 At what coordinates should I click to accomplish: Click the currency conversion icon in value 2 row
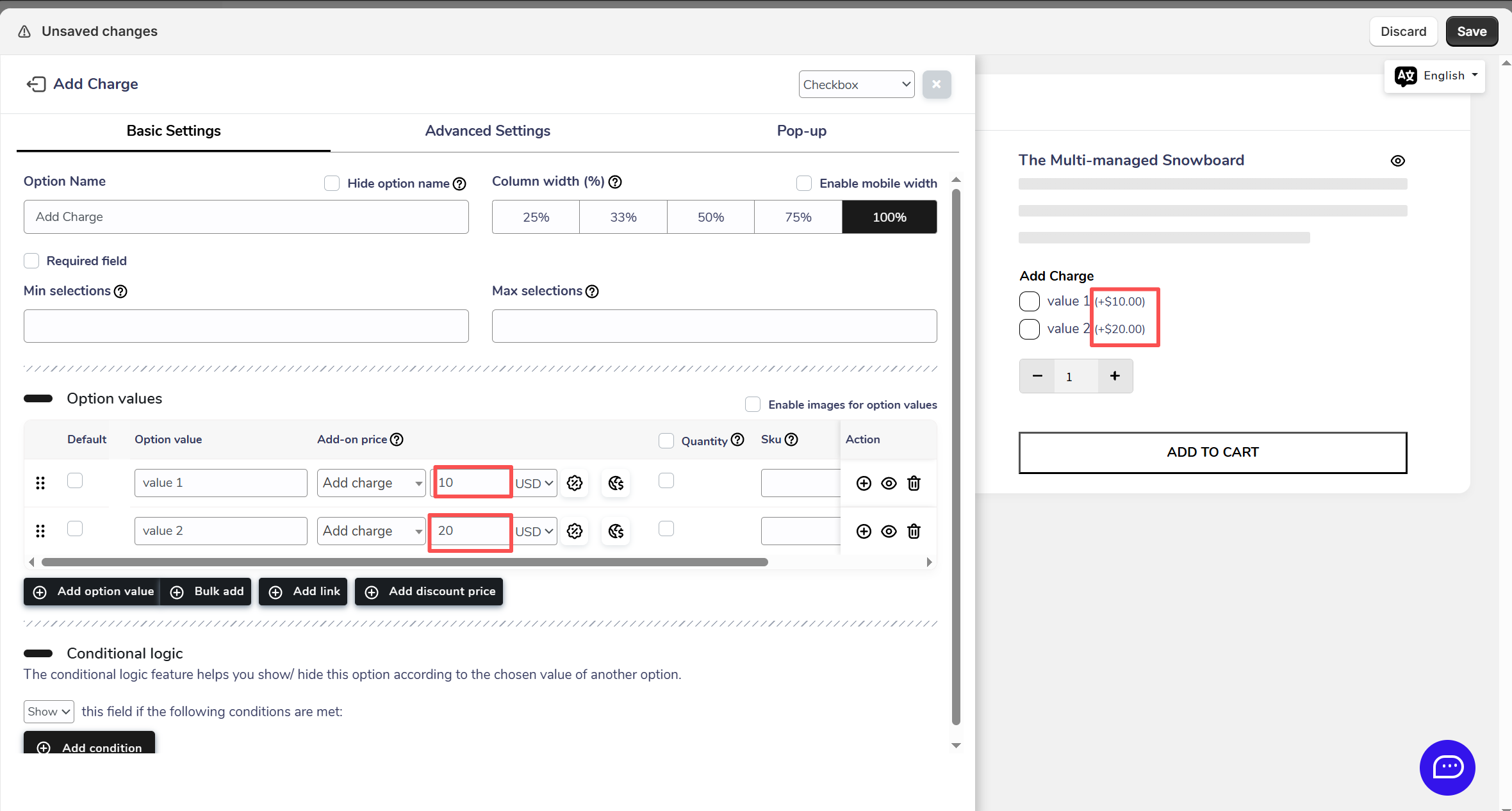616,531
